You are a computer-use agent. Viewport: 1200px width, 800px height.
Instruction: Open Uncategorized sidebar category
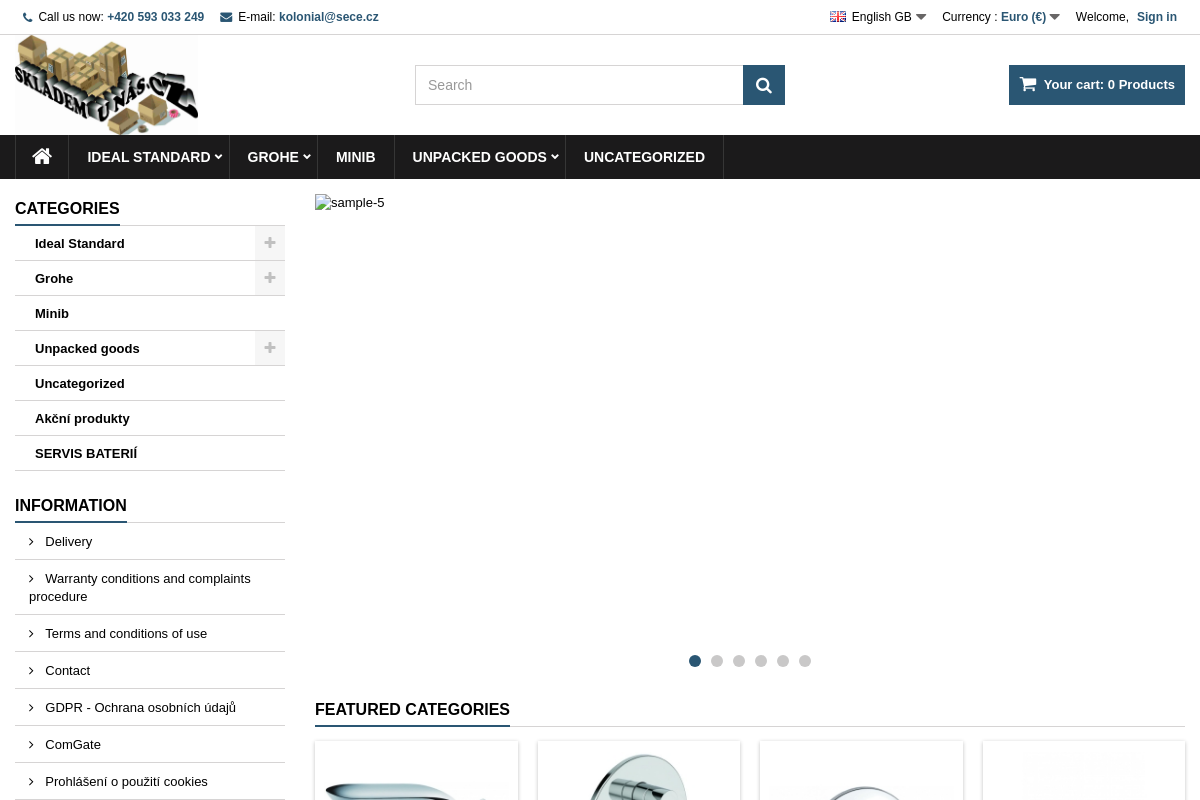[80, 383]
